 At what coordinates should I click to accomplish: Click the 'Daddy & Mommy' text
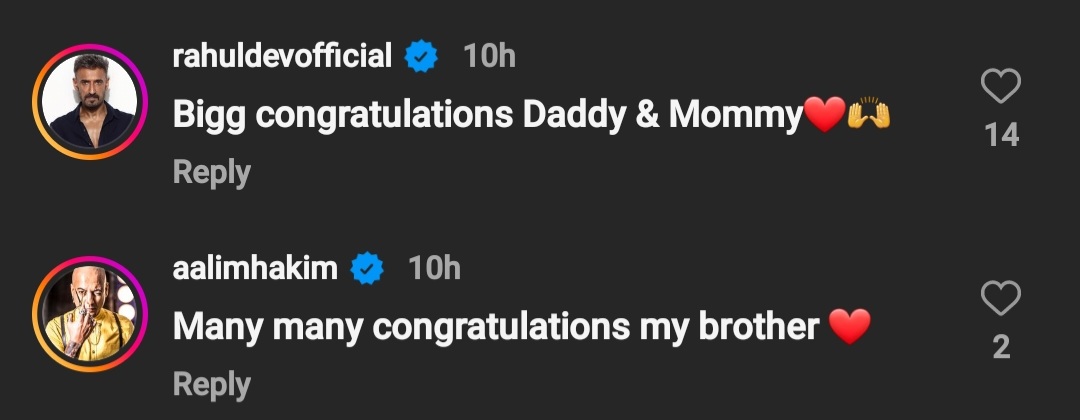click(x=662, y=116)
